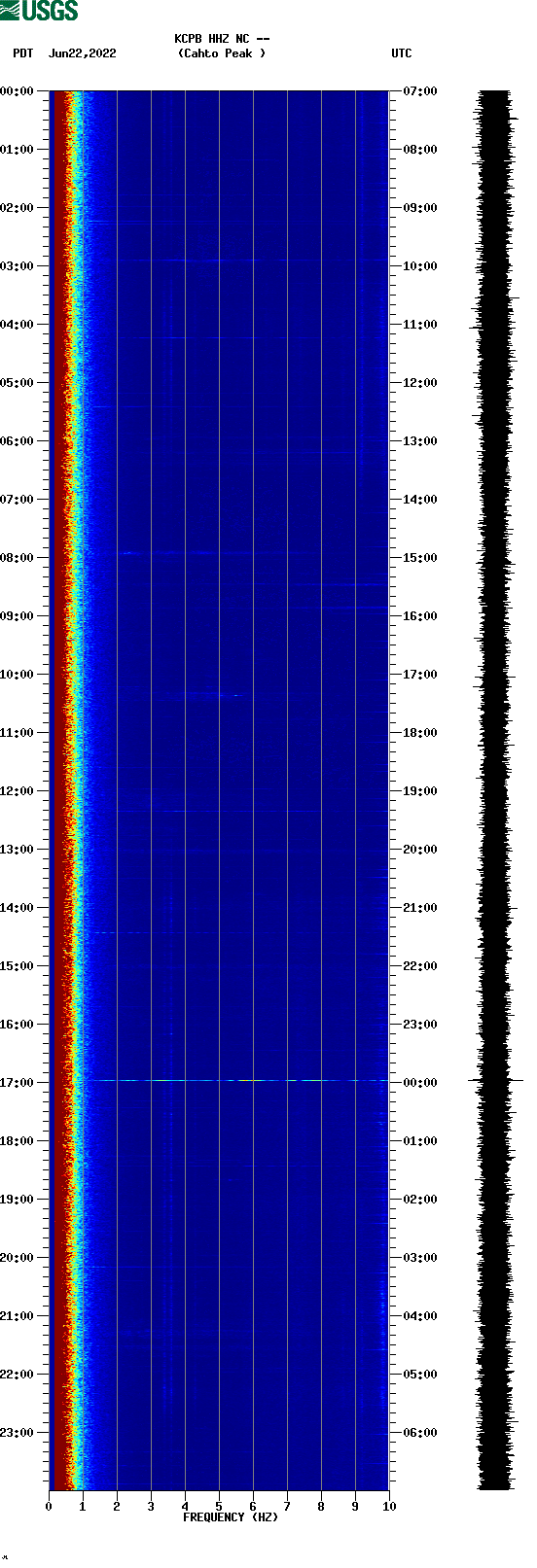Click the USGS logo
Image resolution: width=537 pixels, height=1568 pixels.
[x=39, y=11]
